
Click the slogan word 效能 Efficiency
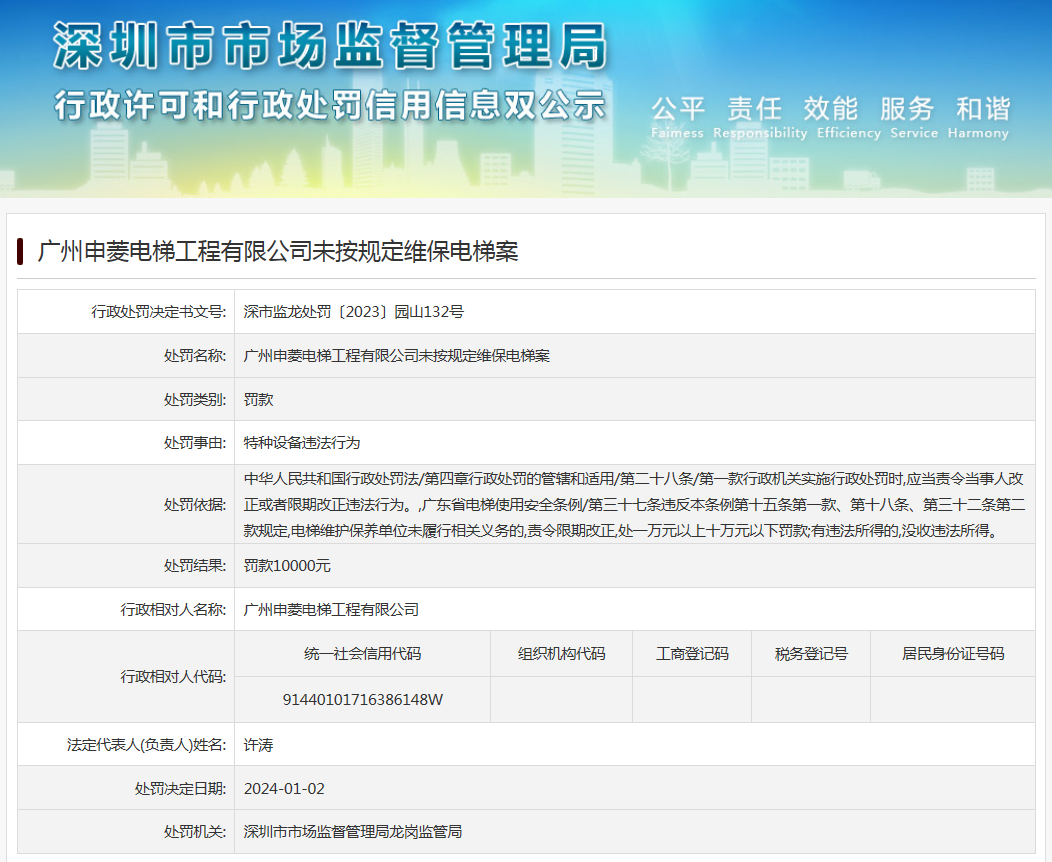849,117
